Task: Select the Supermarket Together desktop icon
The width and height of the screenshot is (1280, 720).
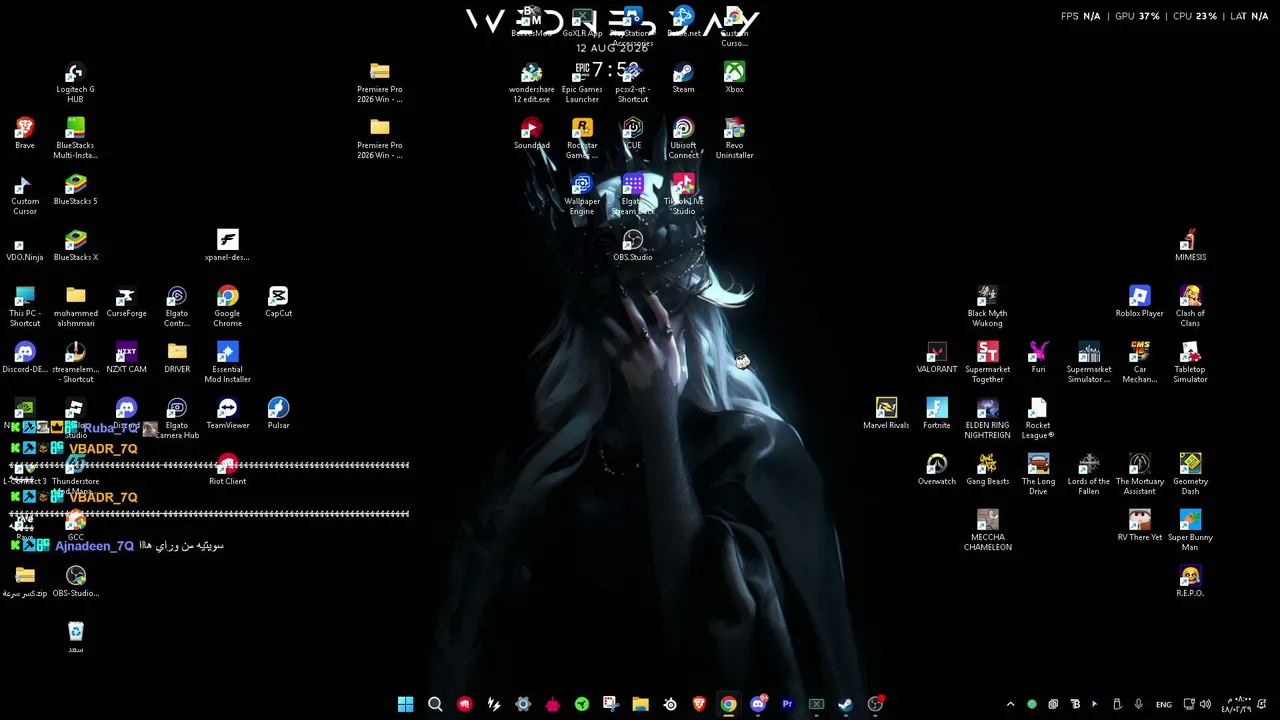Action: coord(987,363)
